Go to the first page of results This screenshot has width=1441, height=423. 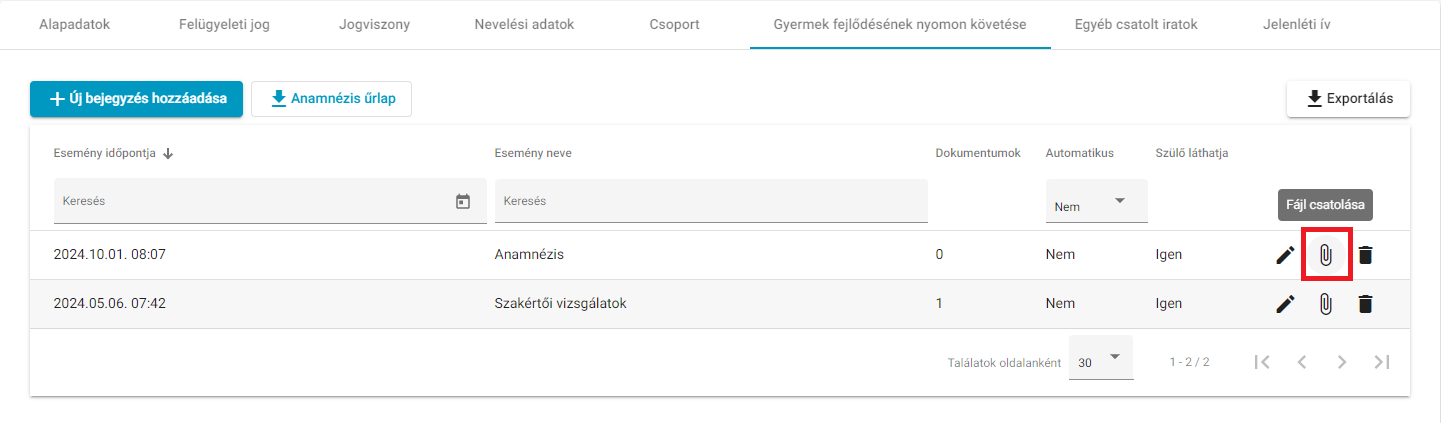[1262, 362]
